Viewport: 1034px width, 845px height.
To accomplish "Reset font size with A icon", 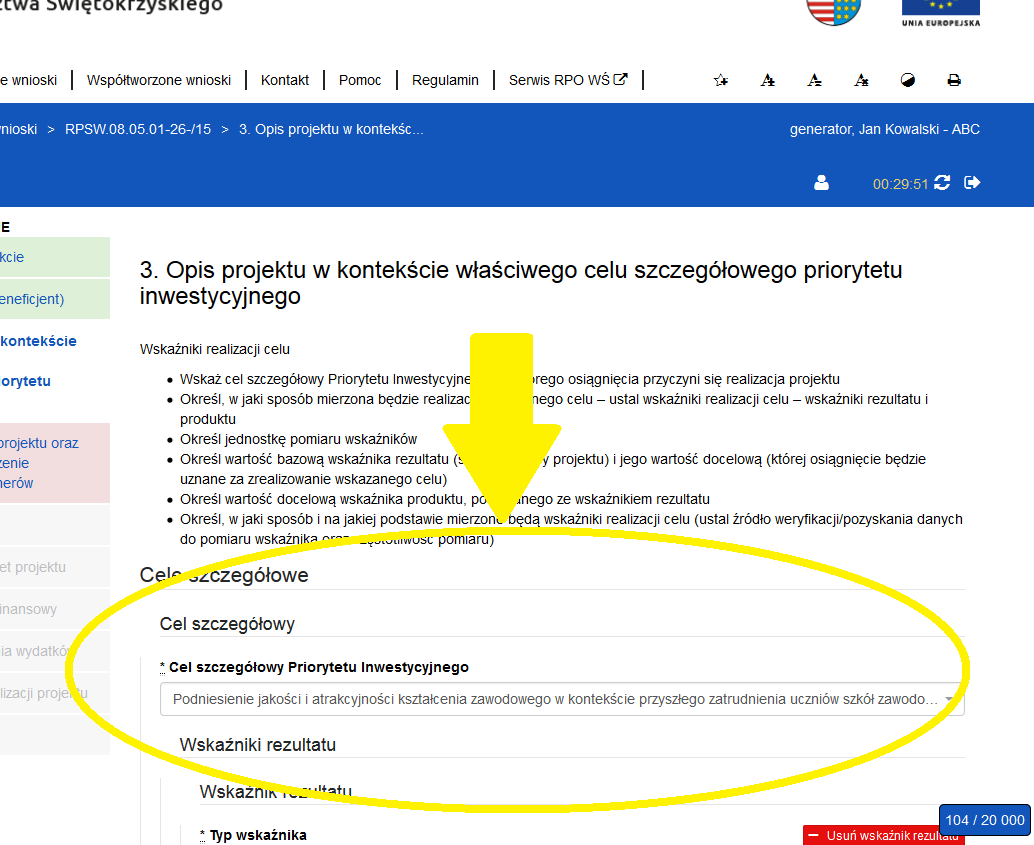I will point(861,80).
